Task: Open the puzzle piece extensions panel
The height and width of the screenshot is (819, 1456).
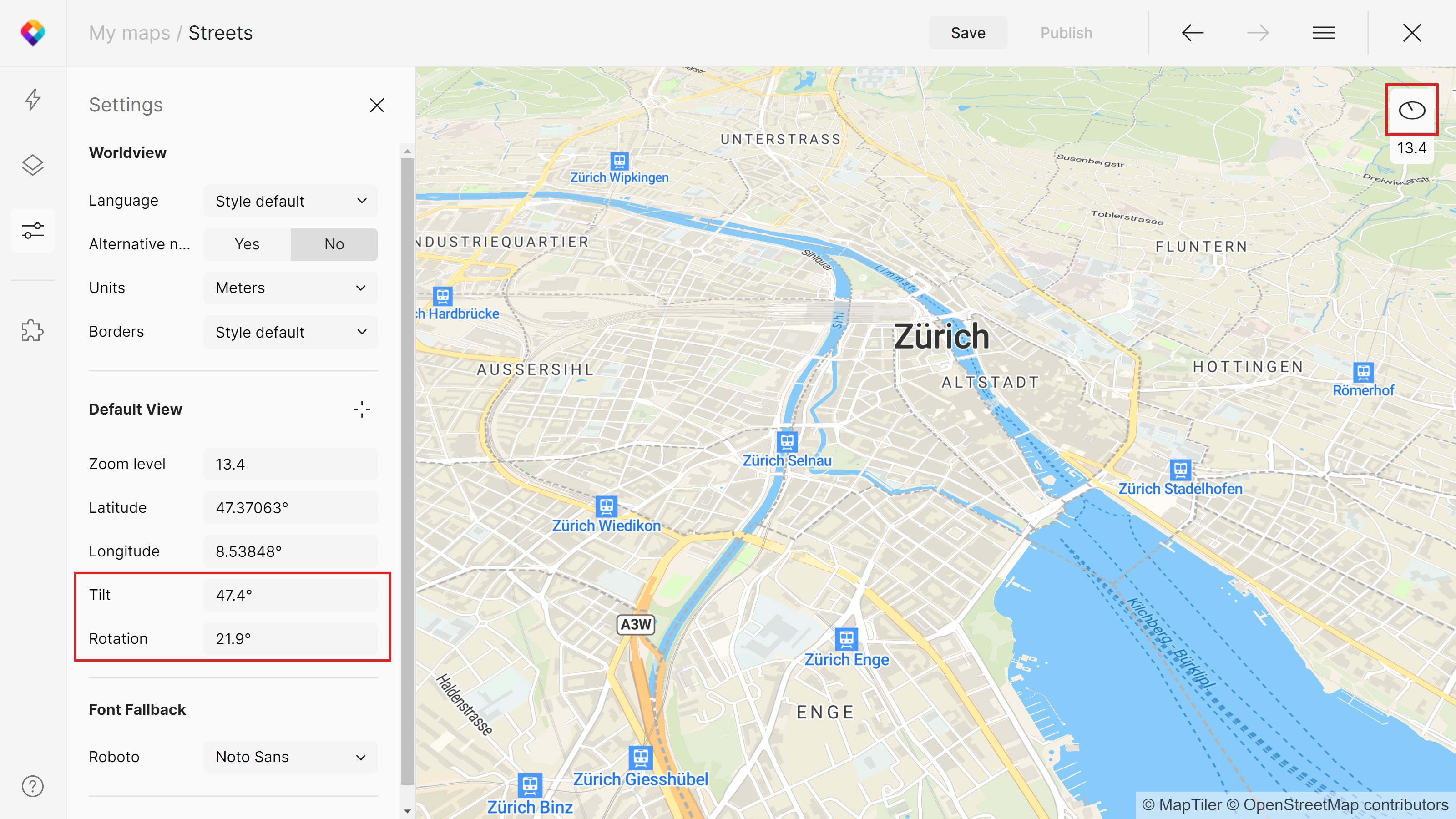Action: (x=33, y=331)
